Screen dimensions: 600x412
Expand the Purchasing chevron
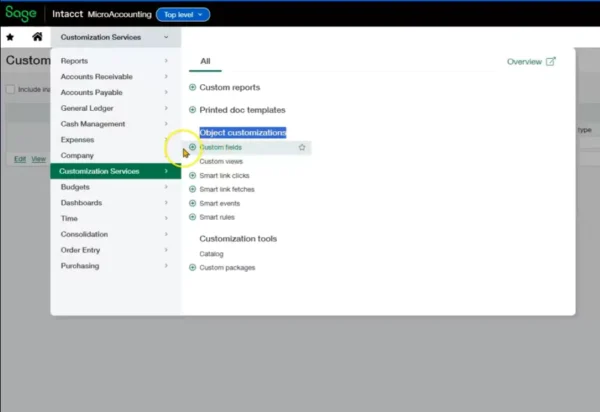pyautogui.click(x=166, y=265)
